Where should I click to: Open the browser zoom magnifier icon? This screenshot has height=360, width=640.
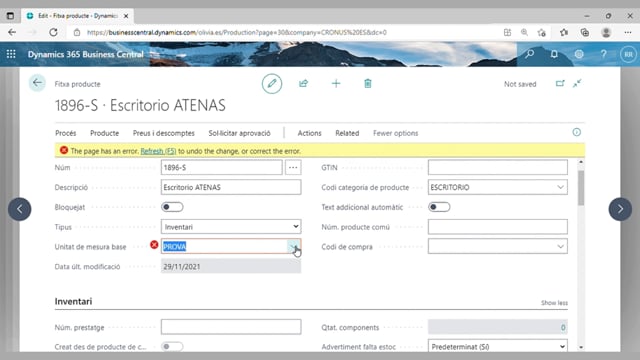coord(524,32)
